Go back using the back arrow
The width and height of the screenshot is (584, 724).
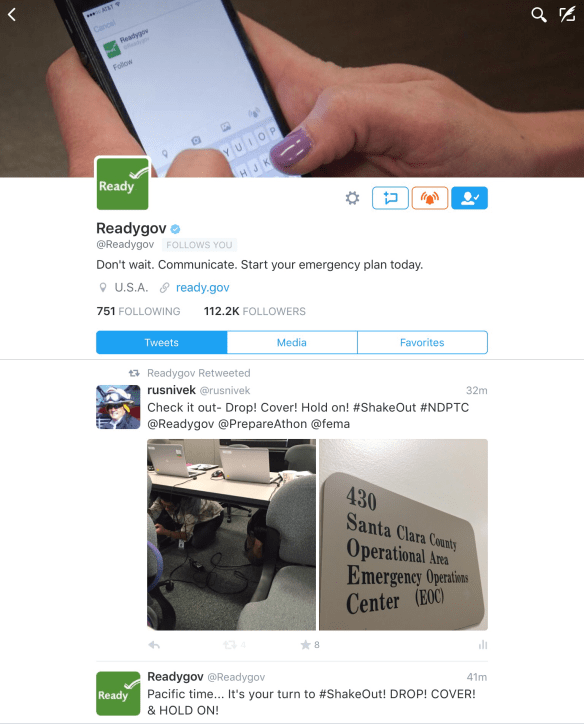[12, 15]
